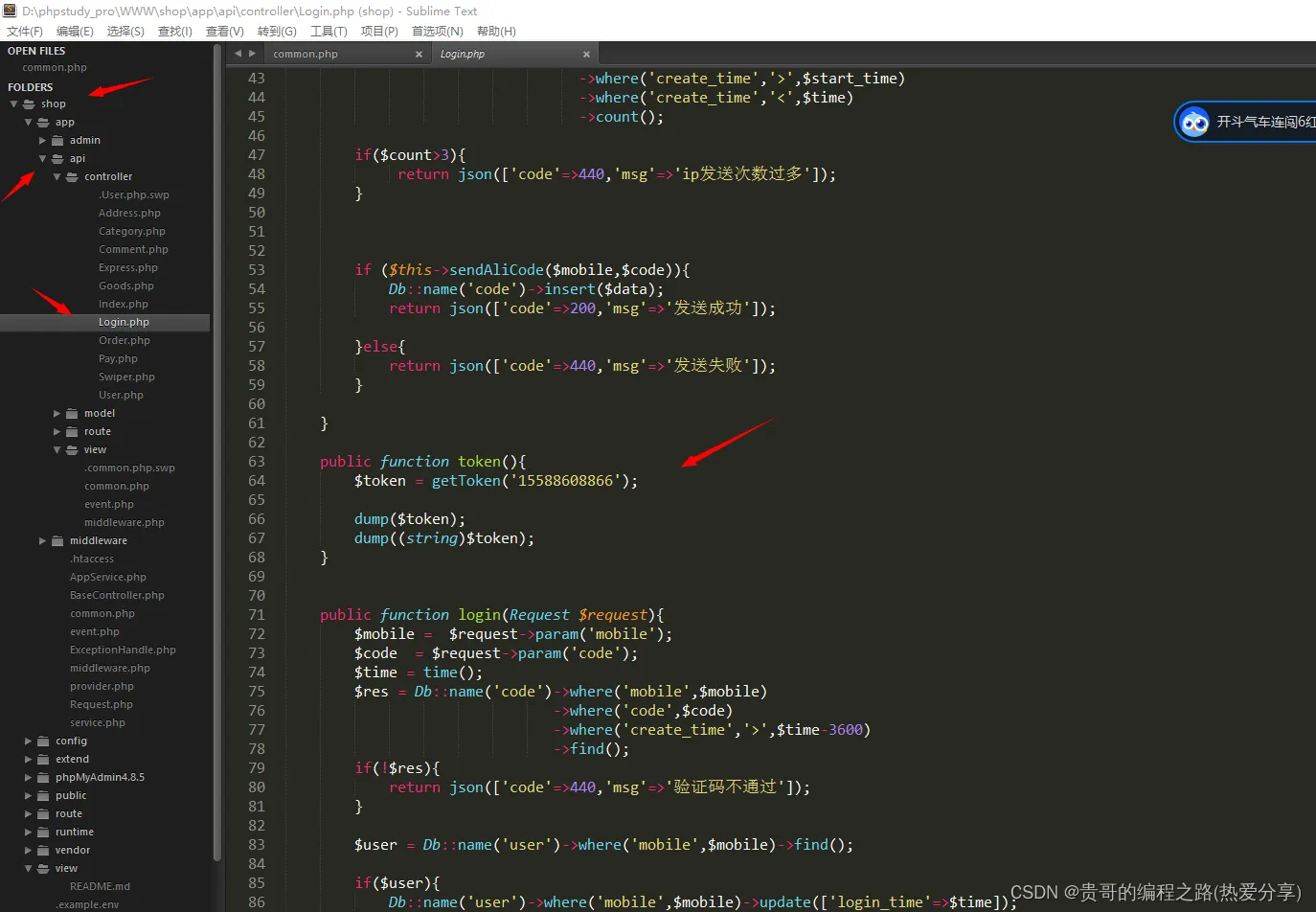The width and height of the screenshot is (1316, 912).
Task: Open BaseController.php in the sidebar
Action: 117,595
